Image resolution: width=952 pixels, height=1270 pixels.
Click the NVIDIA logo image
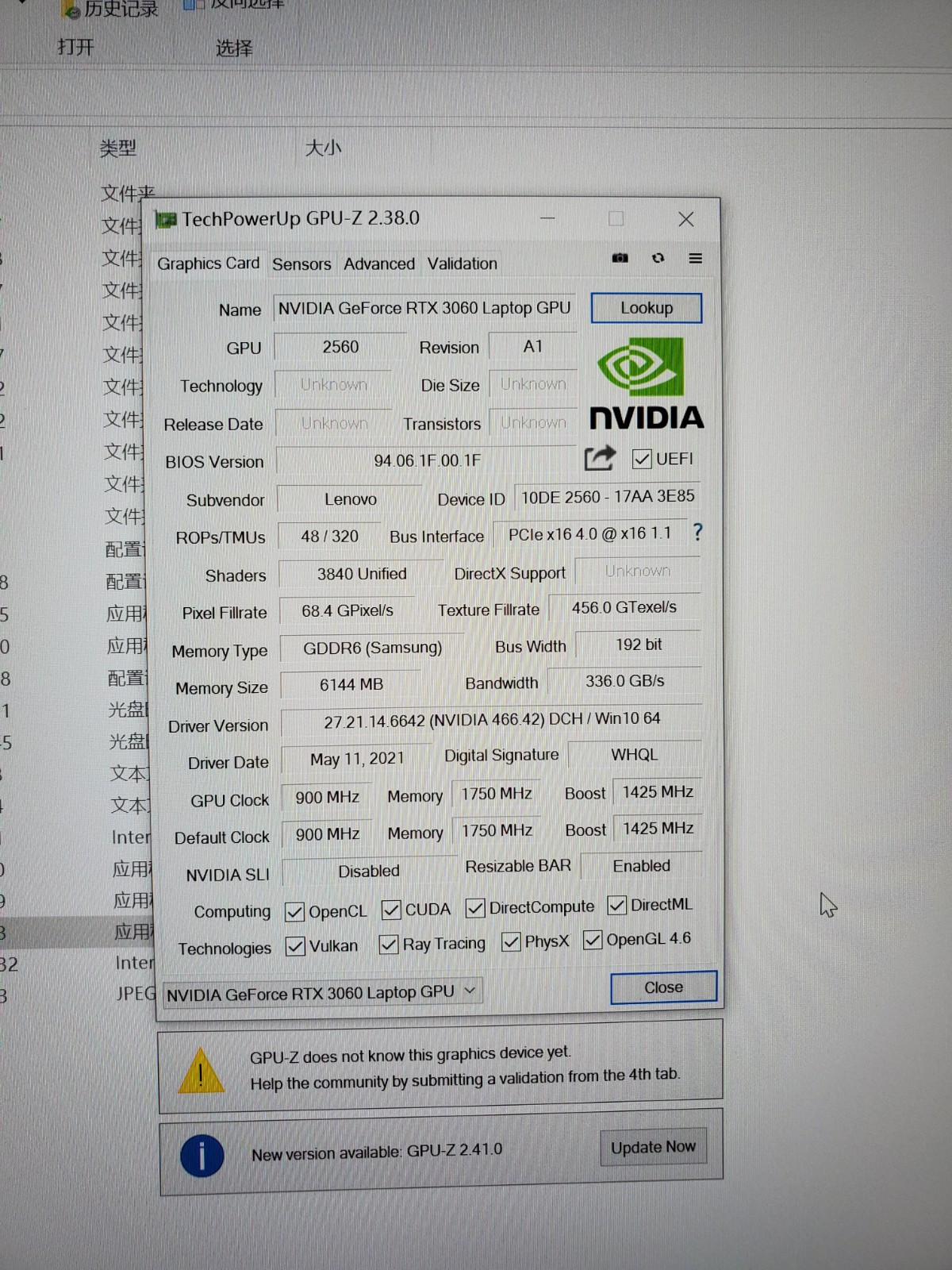click(647, 383)
